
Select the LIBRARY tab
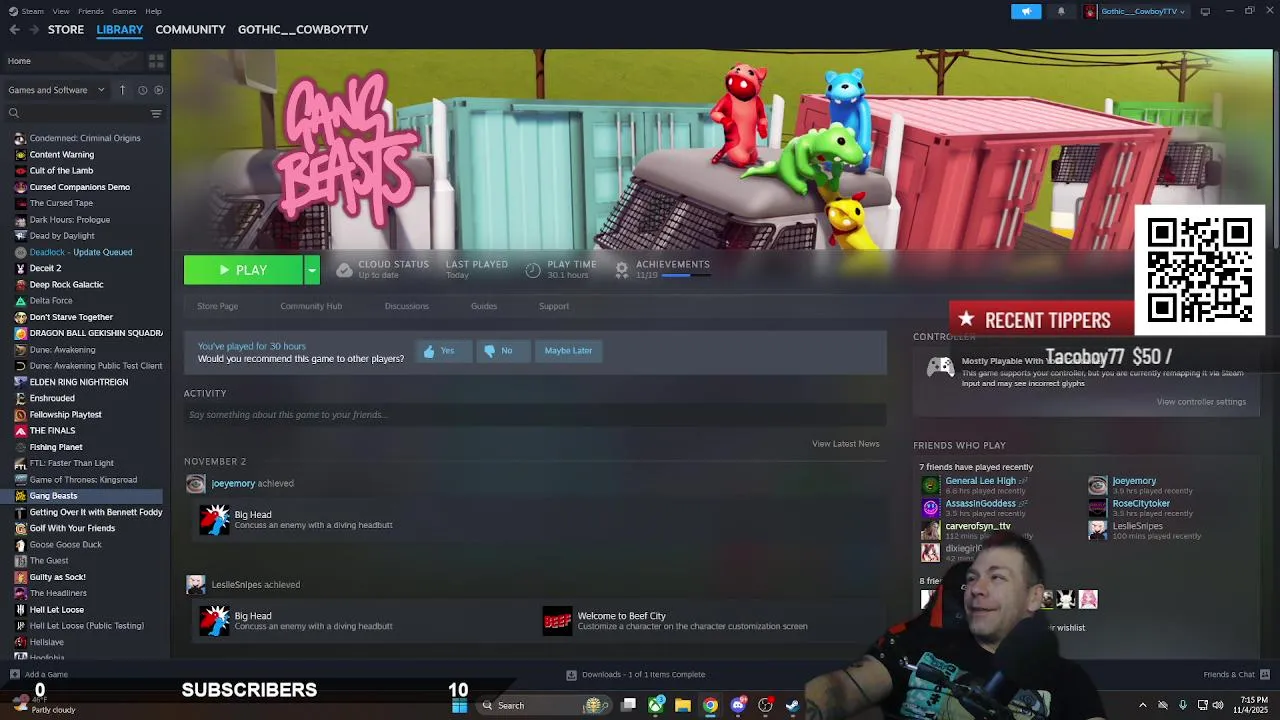(120, 29)
